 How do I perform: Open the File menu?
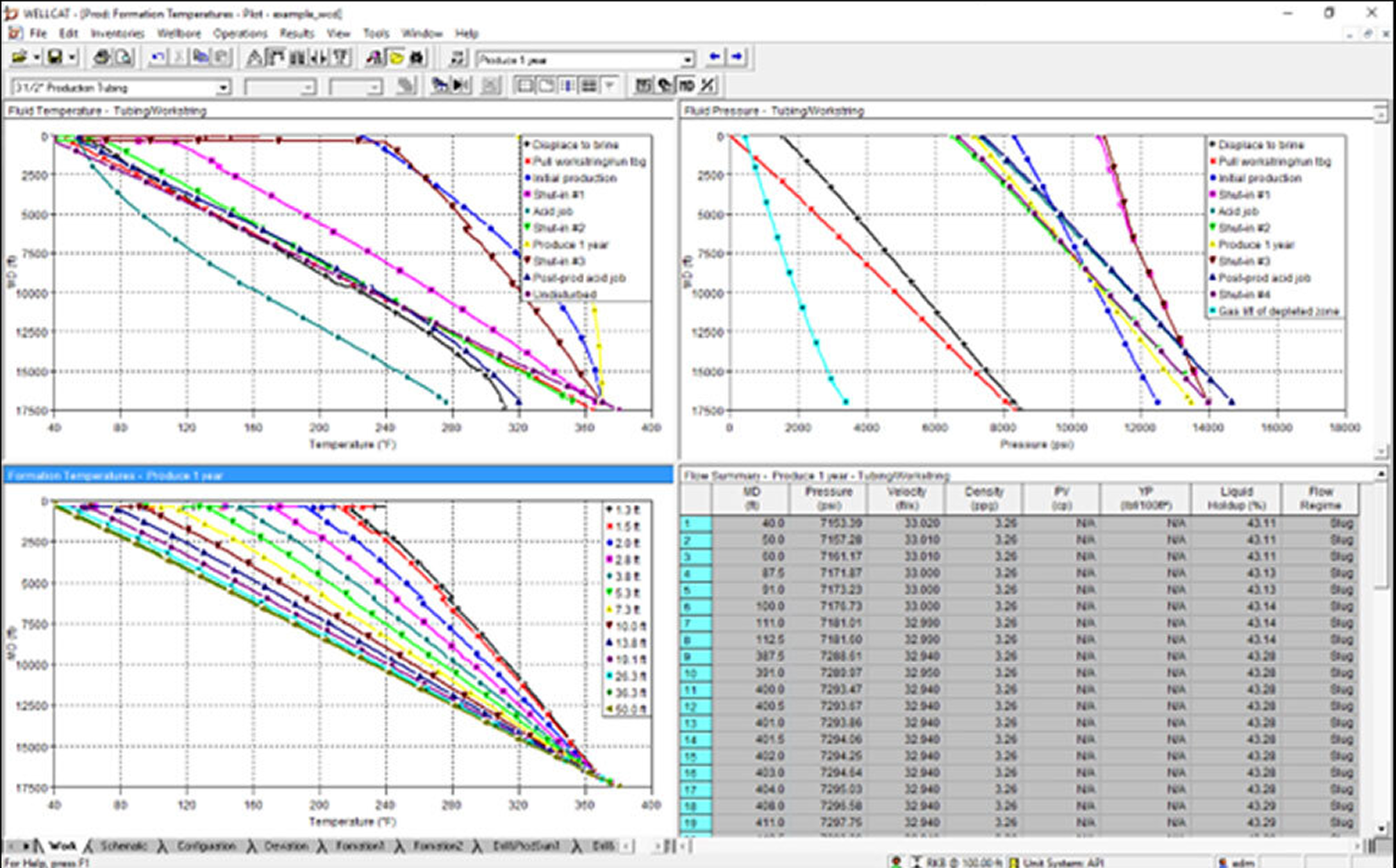point(38,33)
